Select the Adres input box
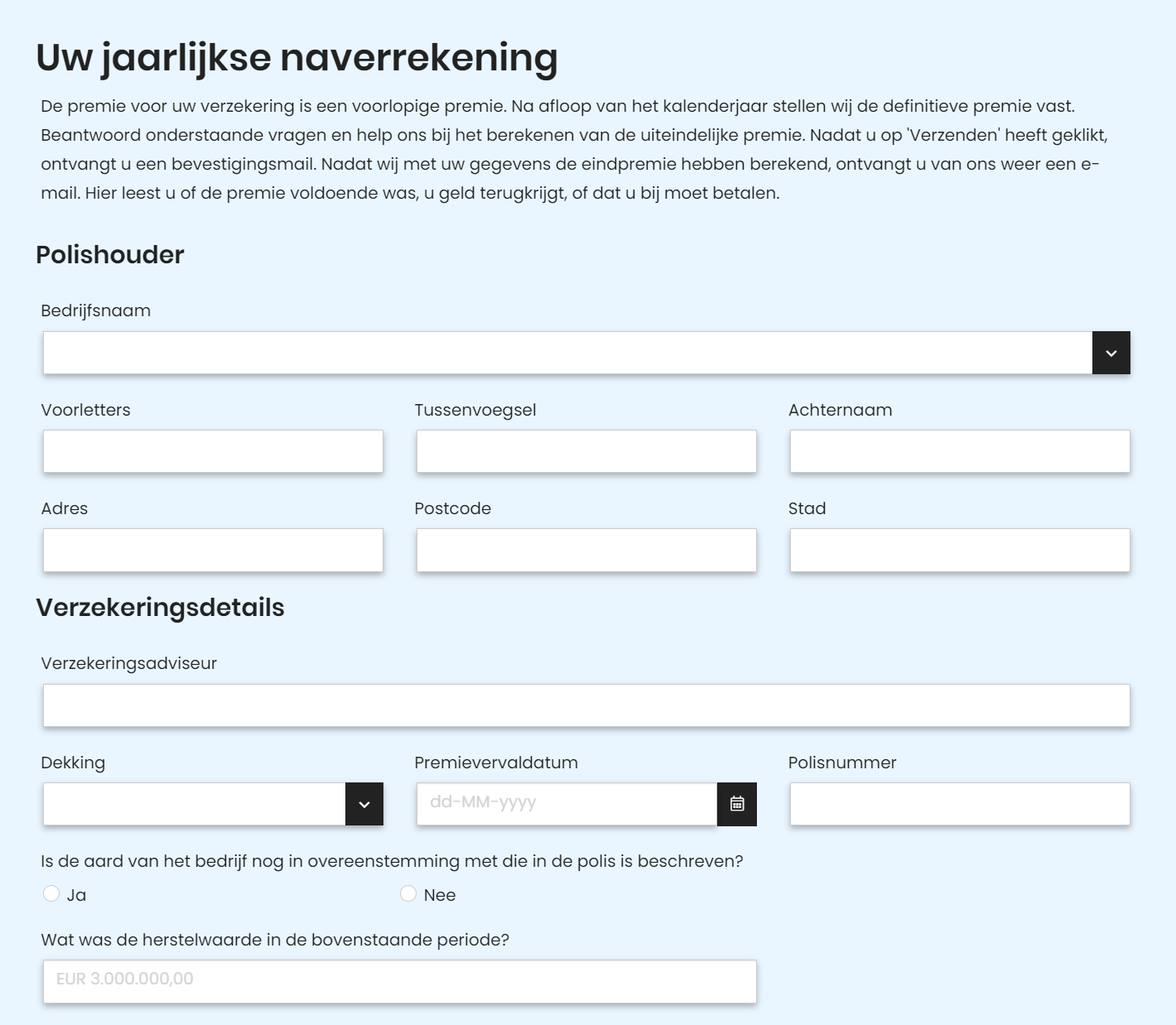1176x1025 pixels. coord(213,550)
